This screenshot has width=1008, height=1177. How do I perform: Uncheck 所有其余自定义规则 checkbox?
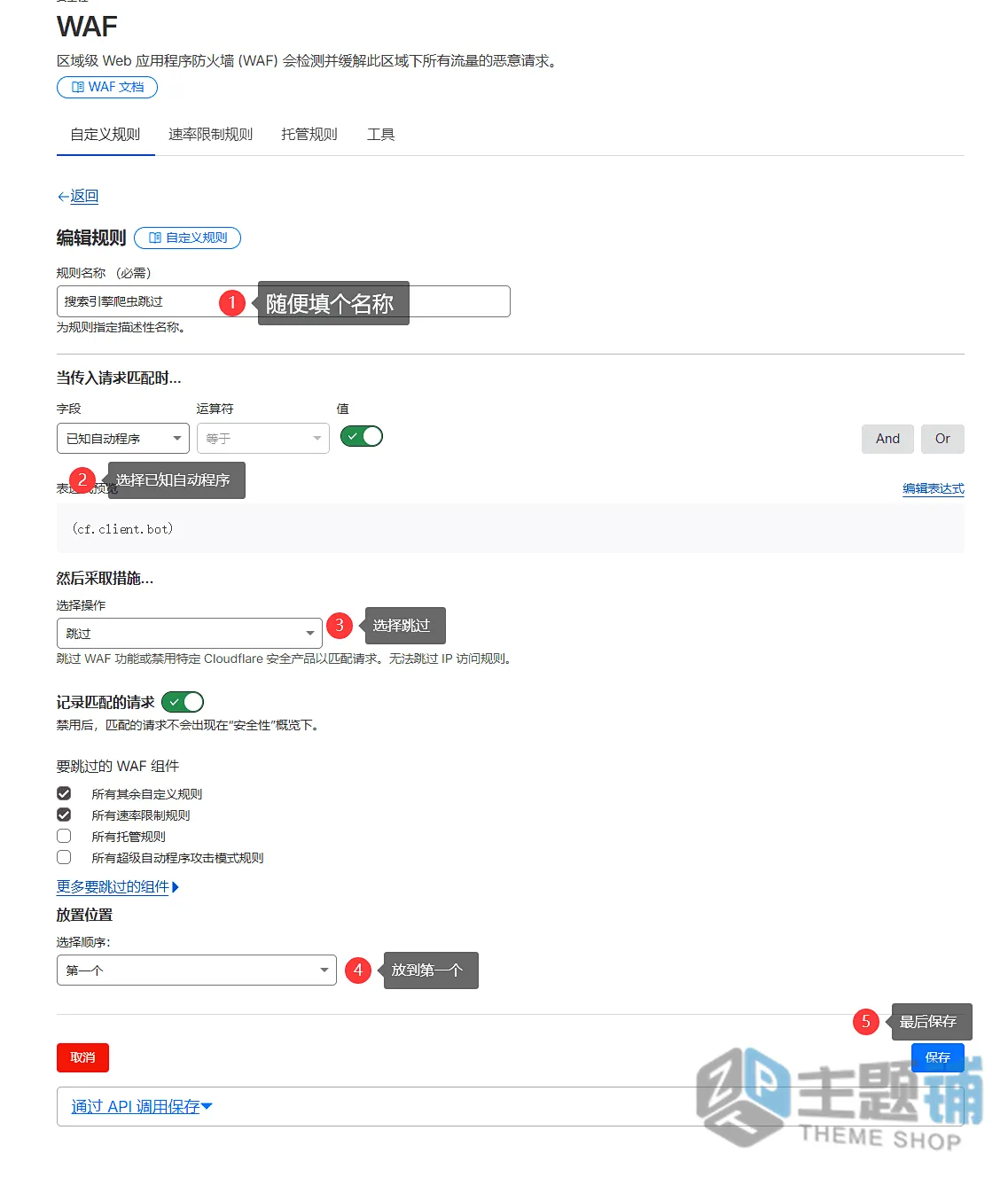64,793
